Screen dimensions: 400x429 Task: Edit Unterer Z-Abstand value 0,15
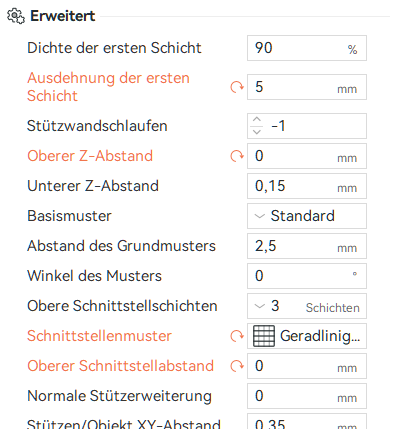pos(307,186)
